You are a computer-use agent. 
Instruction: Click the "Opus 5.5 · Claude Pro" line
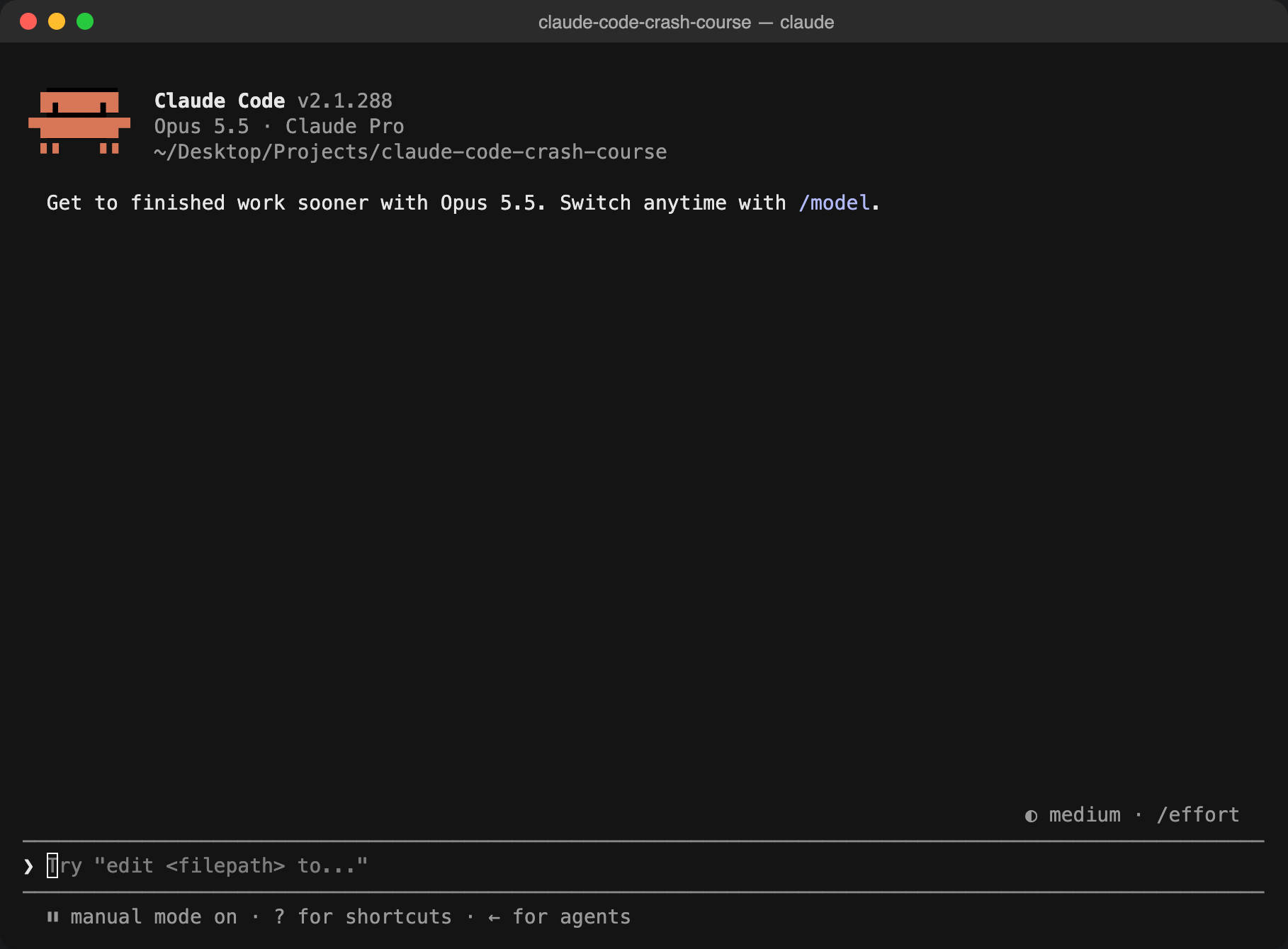pos(279,127)
